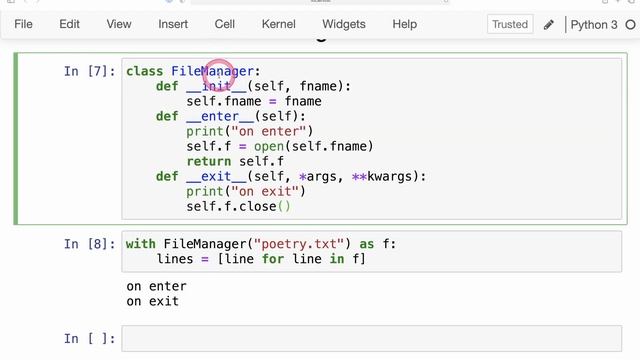640x360 pixels.
Task: Click the 'return self.f' line
Action: click(x=235, y=161)
